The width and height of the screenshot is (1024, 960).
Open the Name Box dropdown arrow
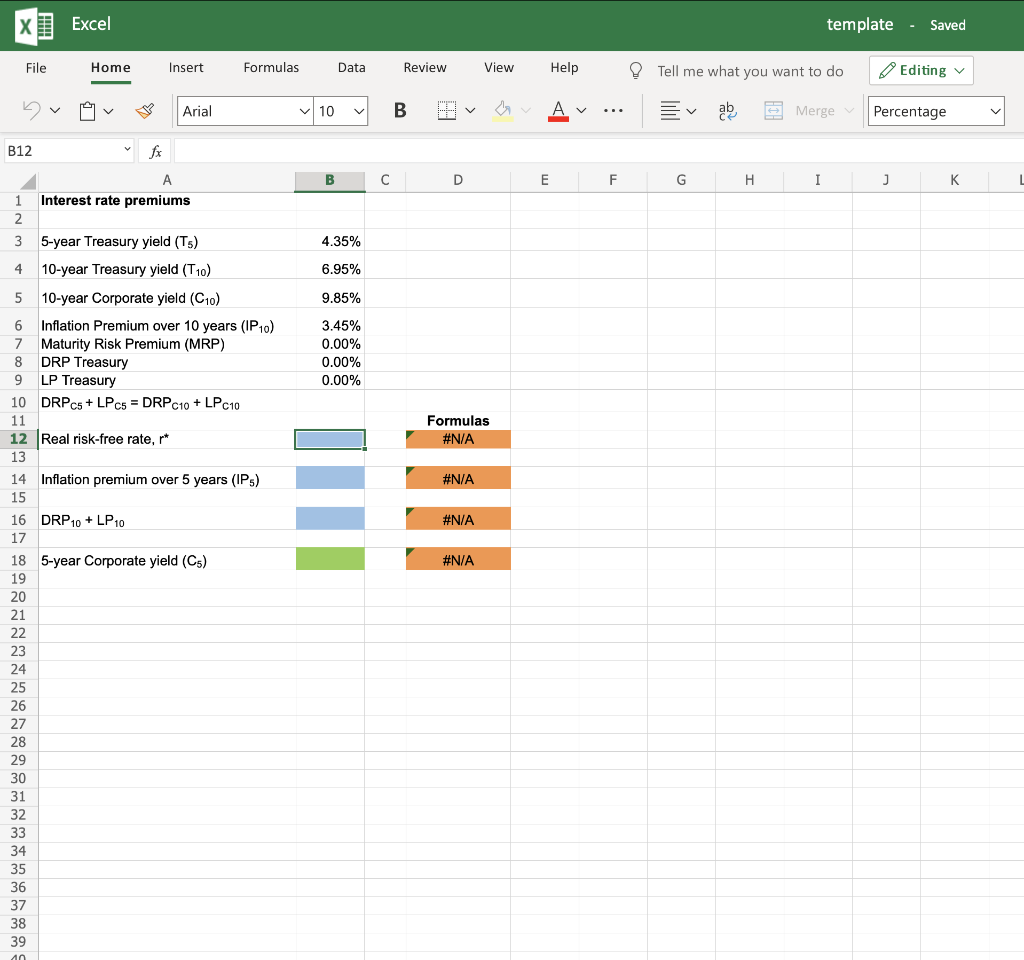(x=127, y=150)
